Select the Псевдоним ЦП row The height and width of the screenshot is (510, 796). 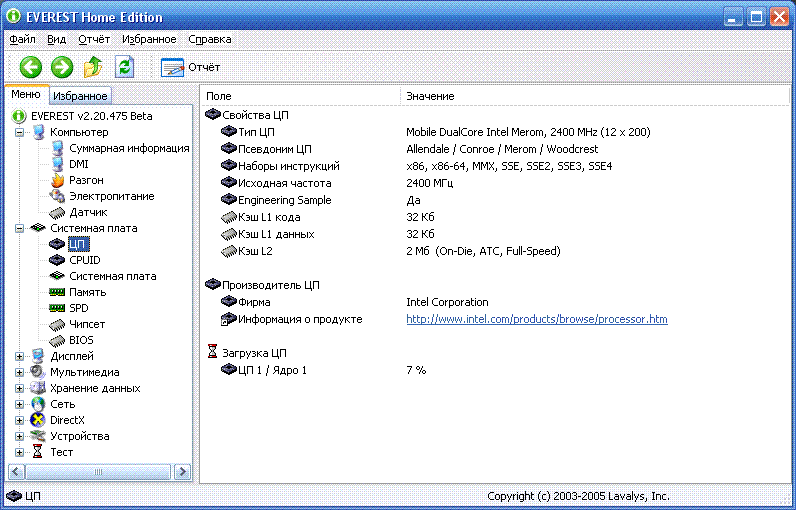tap(495, 149)
